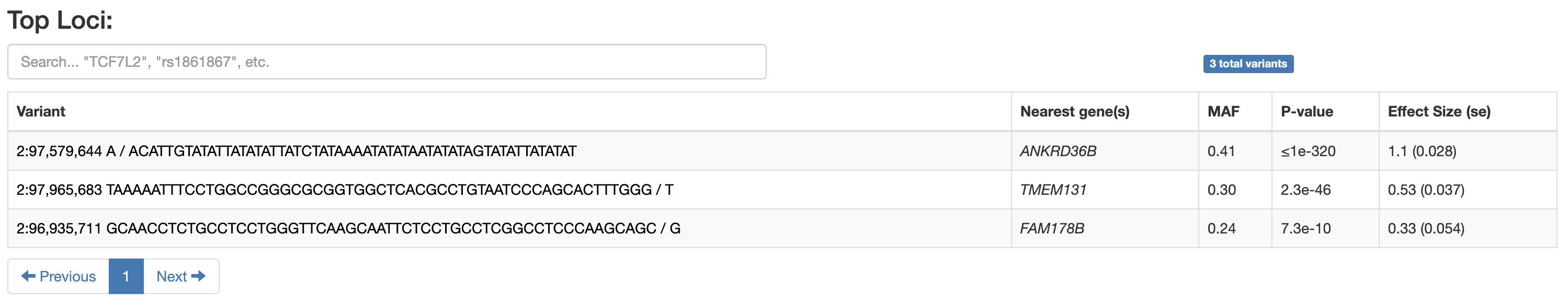Viewport: 1568px width, 305px height.
Task: Sort by the MAF column header
Action: [x=1223, y=112]
